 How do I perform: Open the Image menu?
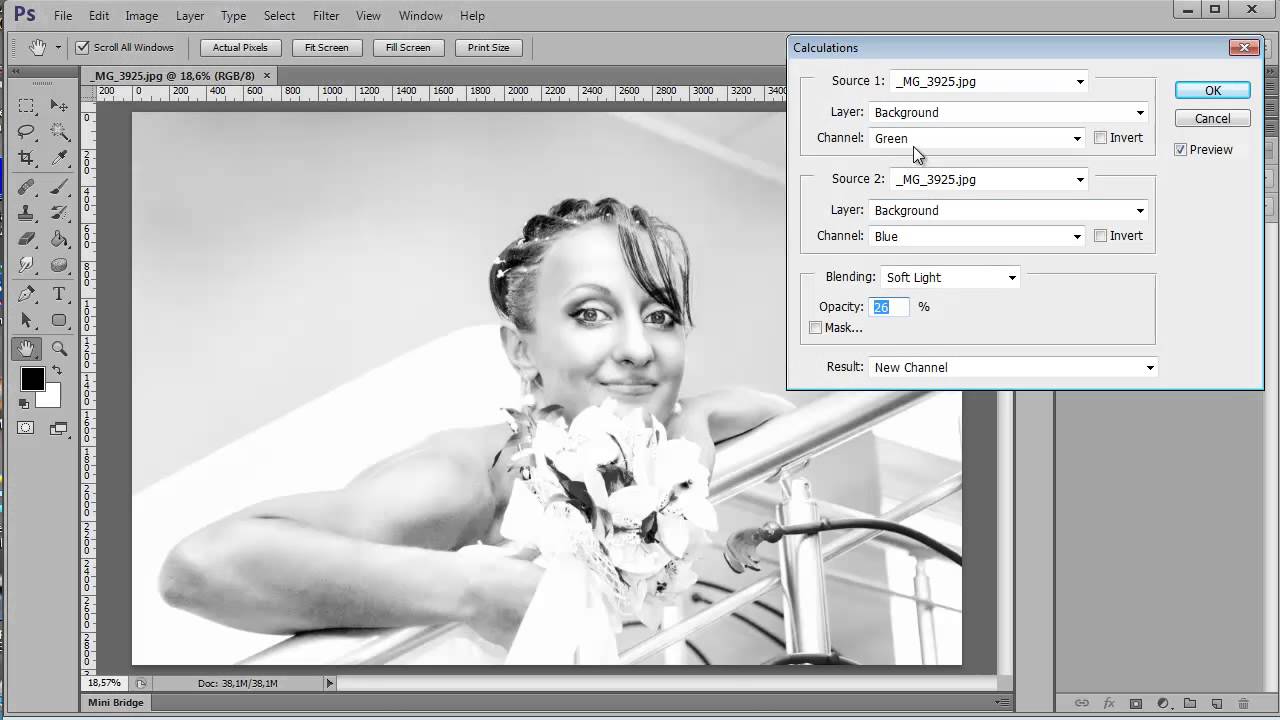click(x=141, y=16)
